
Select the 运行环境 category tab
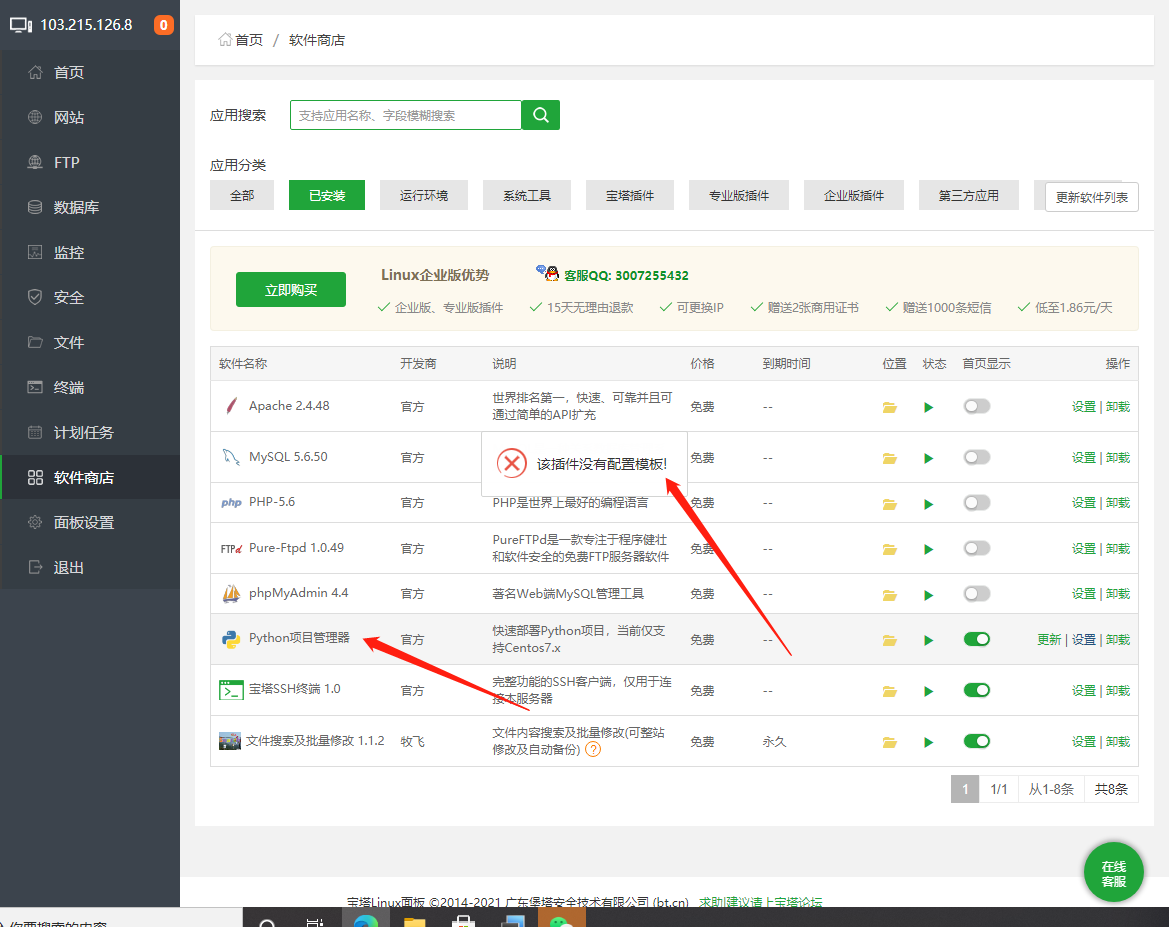[x=423, y=195]
